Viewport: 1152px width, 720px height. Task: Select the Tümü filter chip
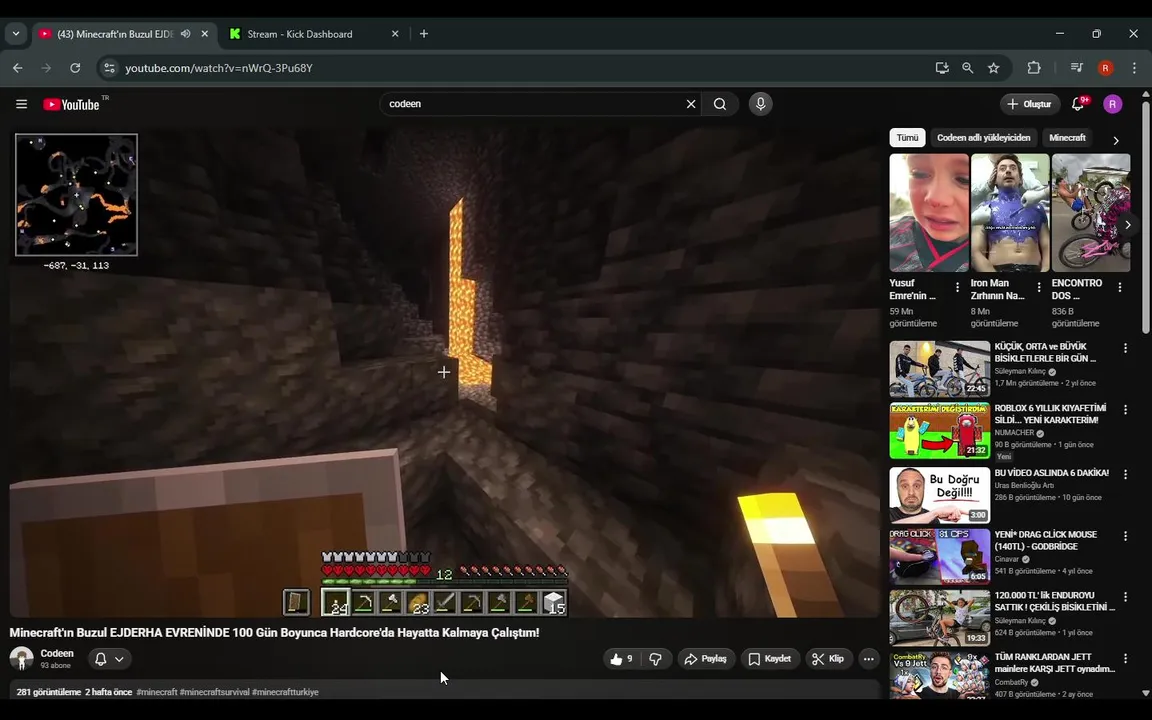[x=907, y=137]
